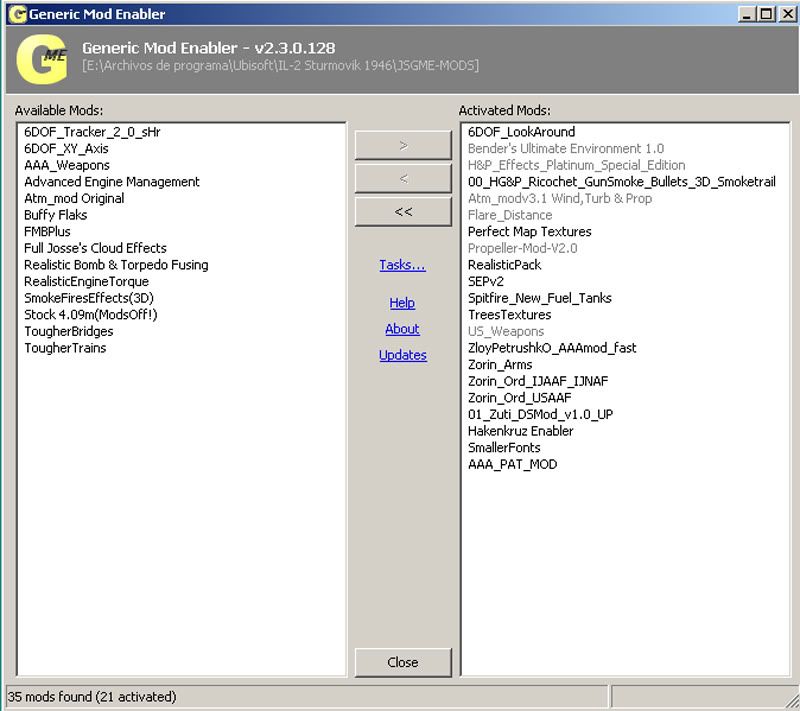Select SEPv2 activated mod
Image resolution: width=800 pixels, height=711 pixels.
[x=486, y=282]
